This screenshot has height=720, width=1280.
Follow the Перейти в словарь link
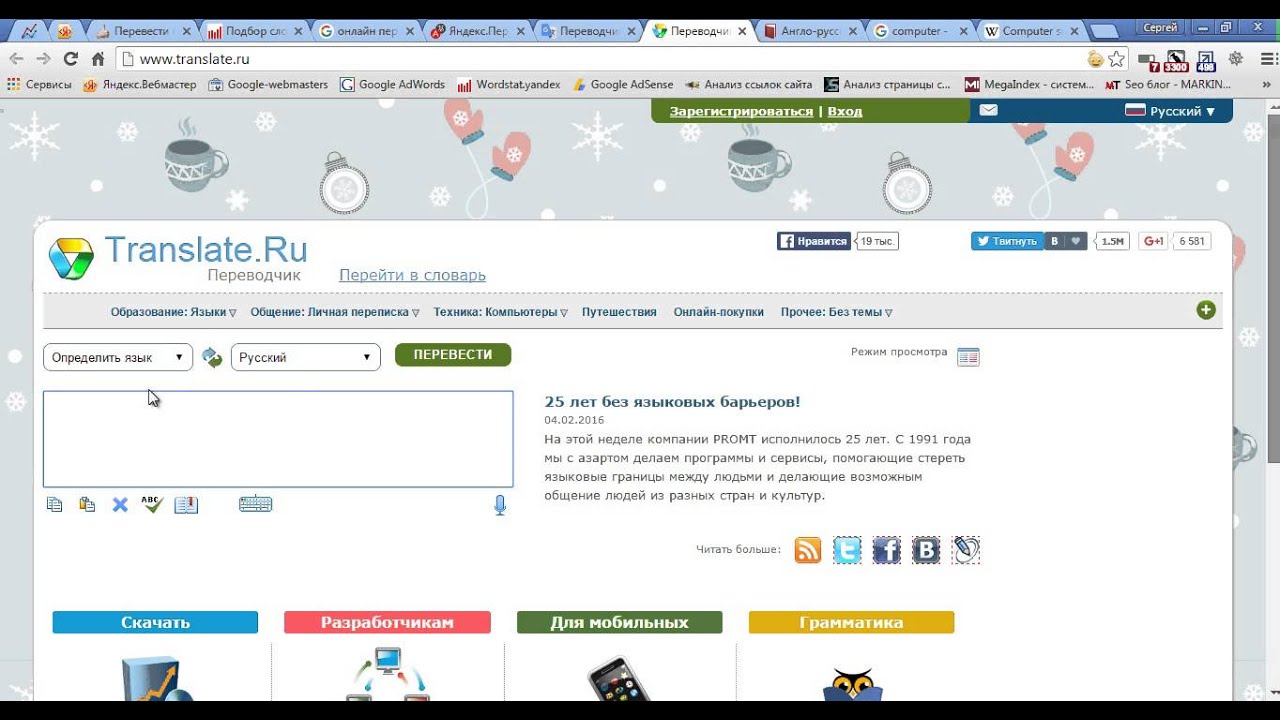coord(412,275)
